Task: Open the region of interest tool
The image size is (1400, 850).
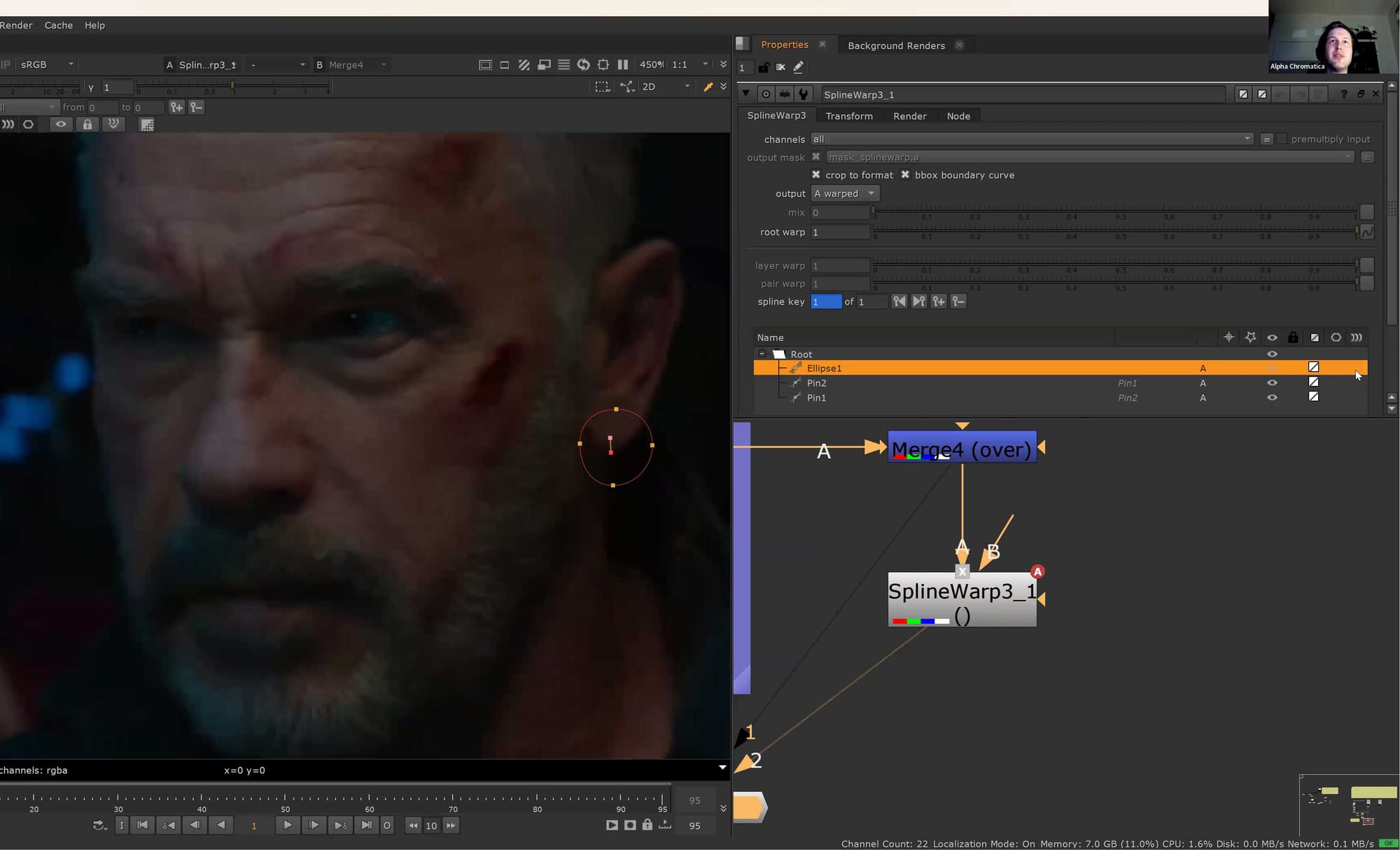Action: (x=603, y=64)
